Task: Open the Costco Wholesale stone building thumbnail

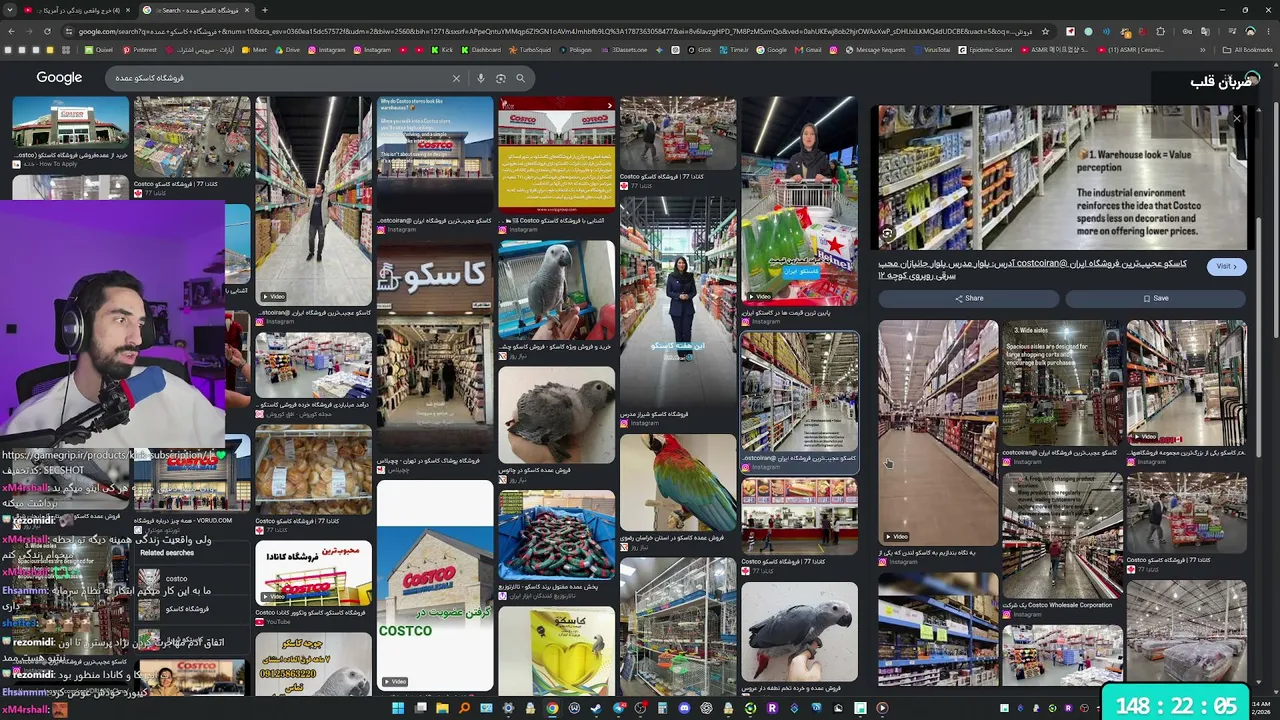Action: tap(435, 586)
